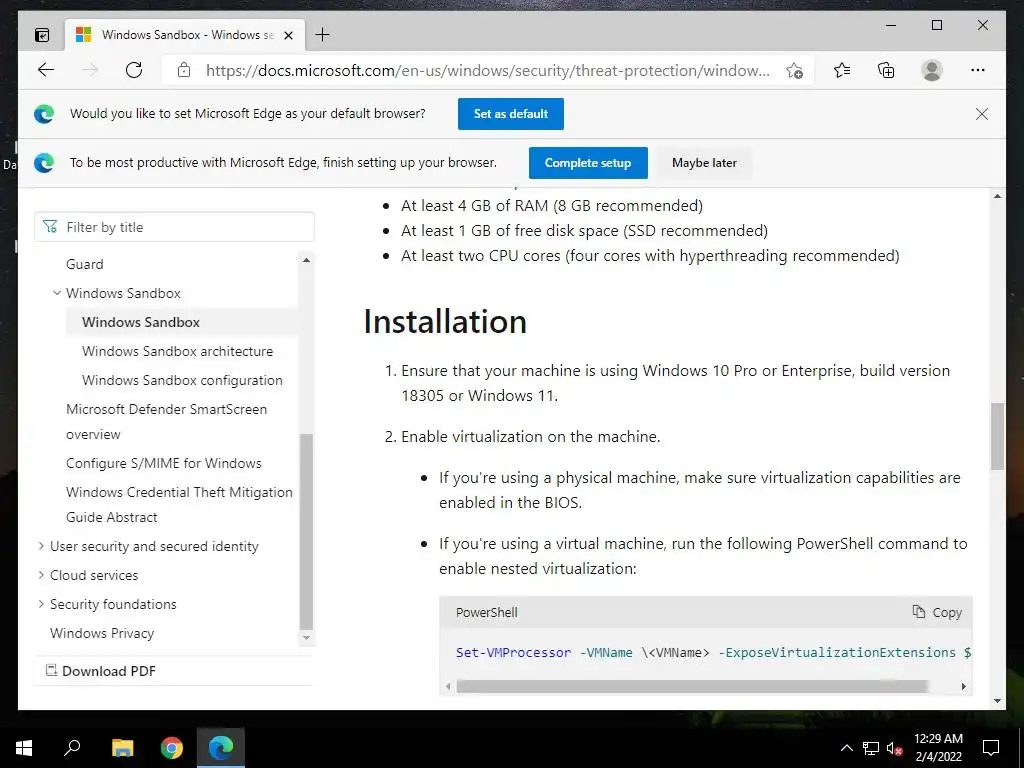Open Google Chrome from taskbar
Viewport: 1024px width, 768px height.
point(172,748)
